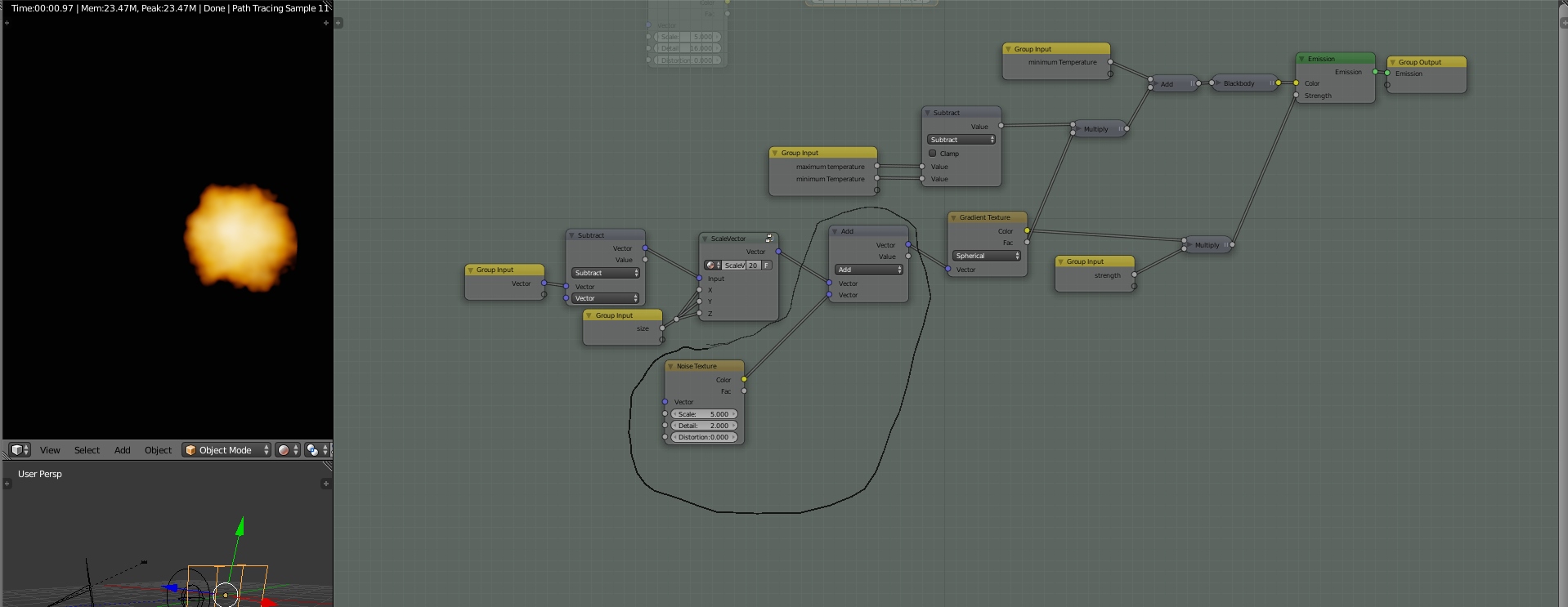Image resolution: width=1568 pixels, height=607 pixels.
Task: Click Emission node Color input socket
Action: tap(1297, 83)
